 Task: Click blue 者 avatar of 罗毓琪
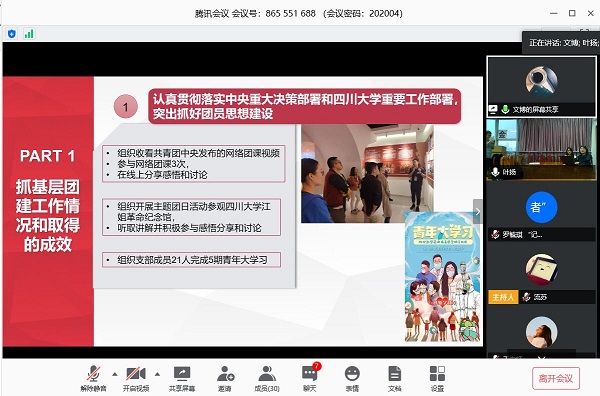541,207
